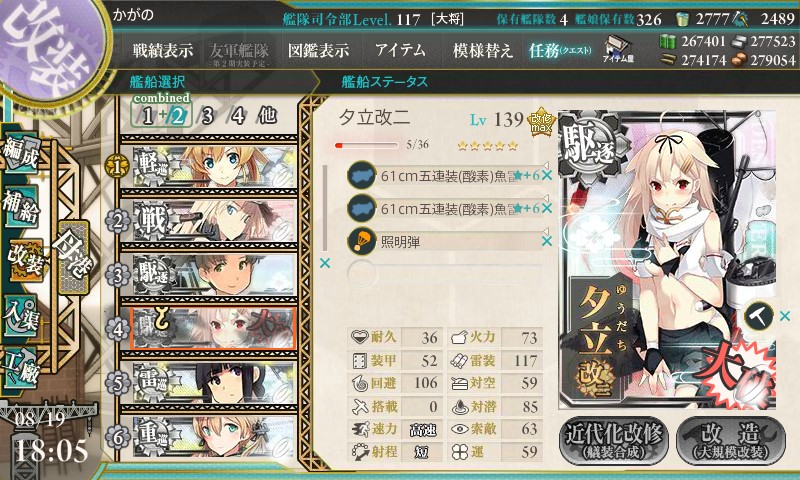The width and height of the screenshot is (800, 480).
Task: Return to port via 改装 round emblem
Action: click(x=48, y=51)
